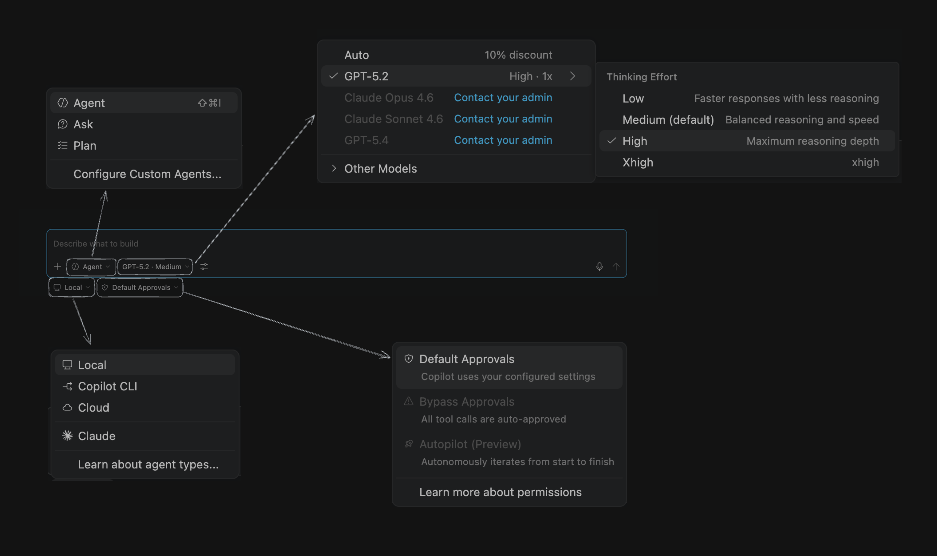
Task: Open the Local session target dropdown
Action: pyautogui.click(x=71, y=288)
